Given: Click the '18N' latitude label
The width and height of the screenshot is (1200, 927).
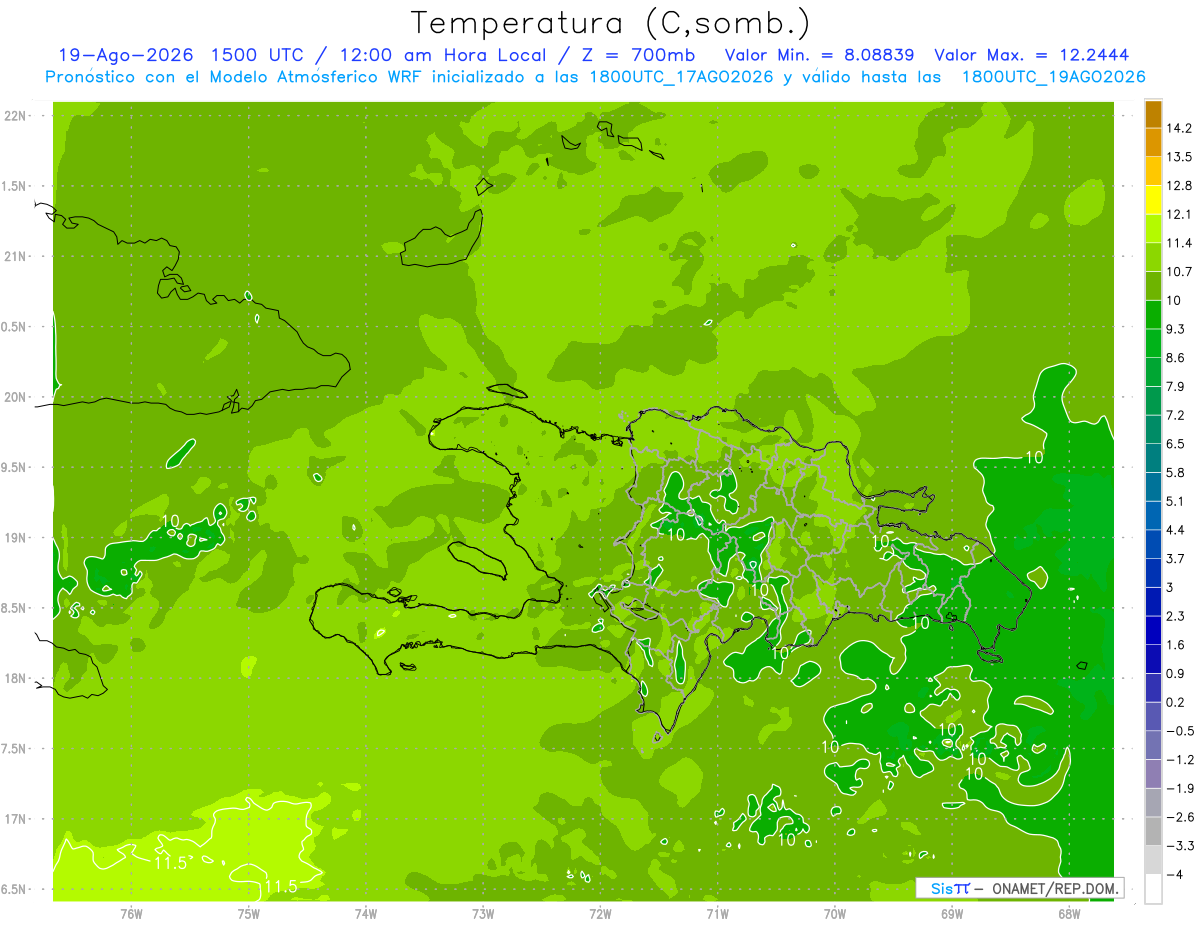Looking at the screenshot, I should (x=16, y=678).
